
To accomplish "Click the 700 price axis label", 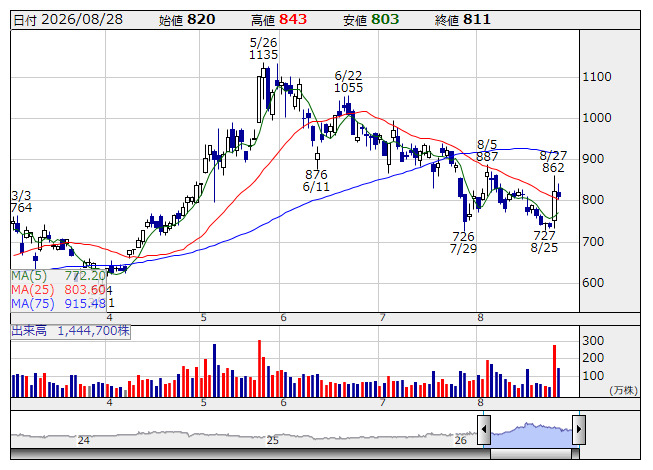I will (x=593, y=241).
